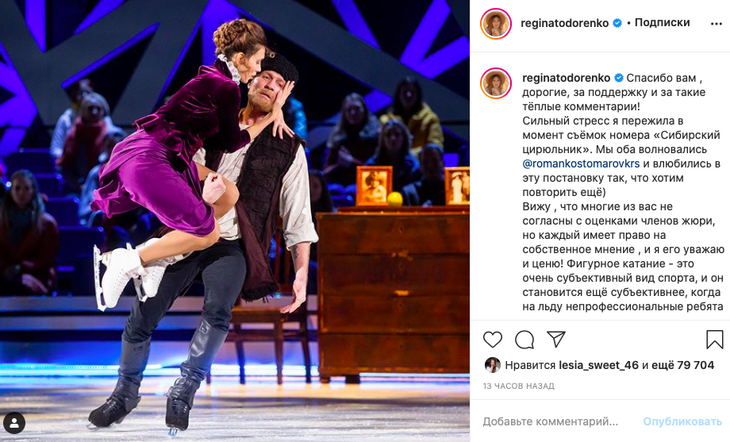Toggle the Подписки following button
This screenshot has width=730, height=442.
pyautogui.click(x=662, y=22)
